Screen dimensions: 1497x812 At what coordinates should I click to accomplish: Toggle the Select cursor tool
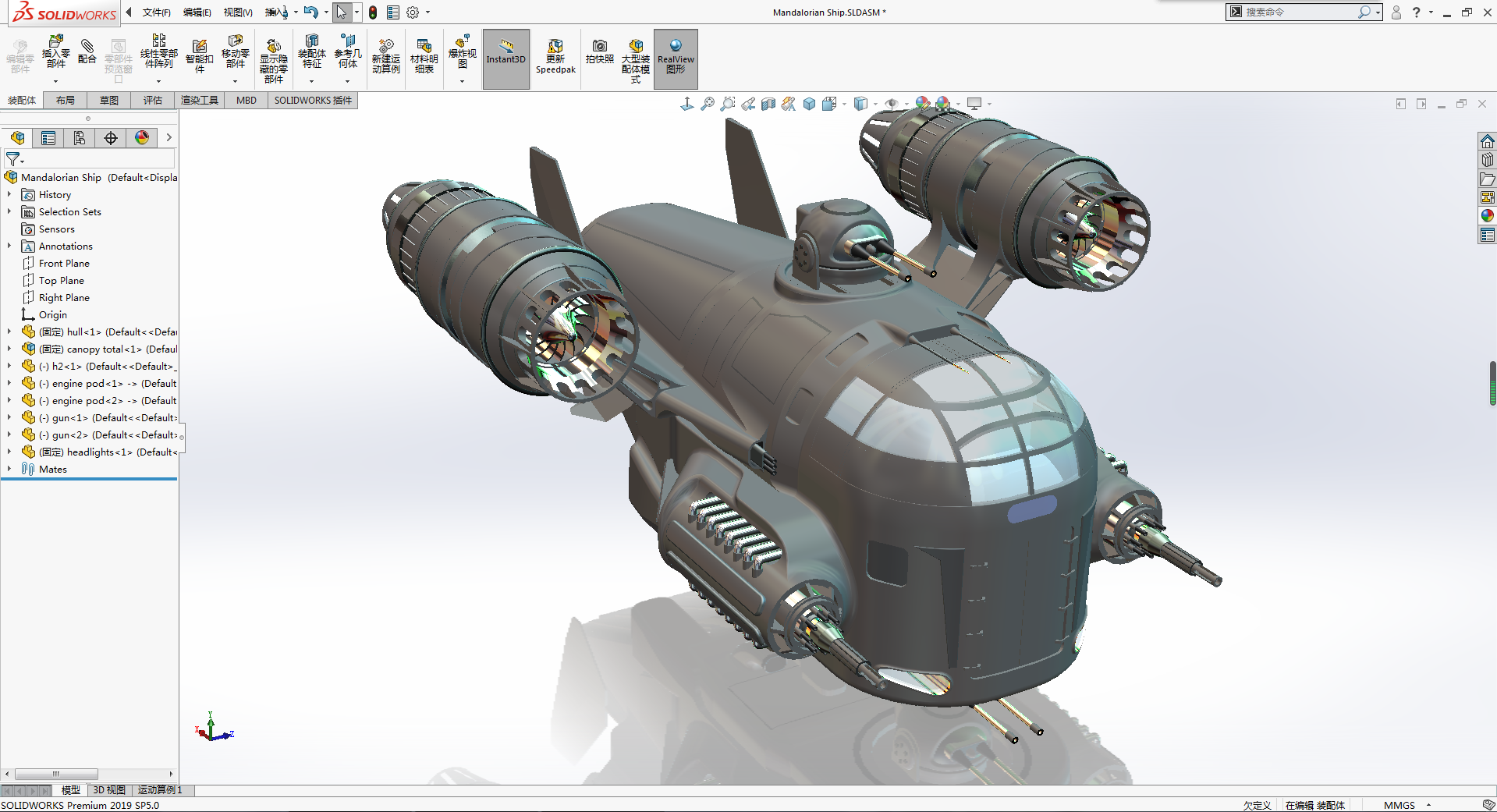(341, 12)
